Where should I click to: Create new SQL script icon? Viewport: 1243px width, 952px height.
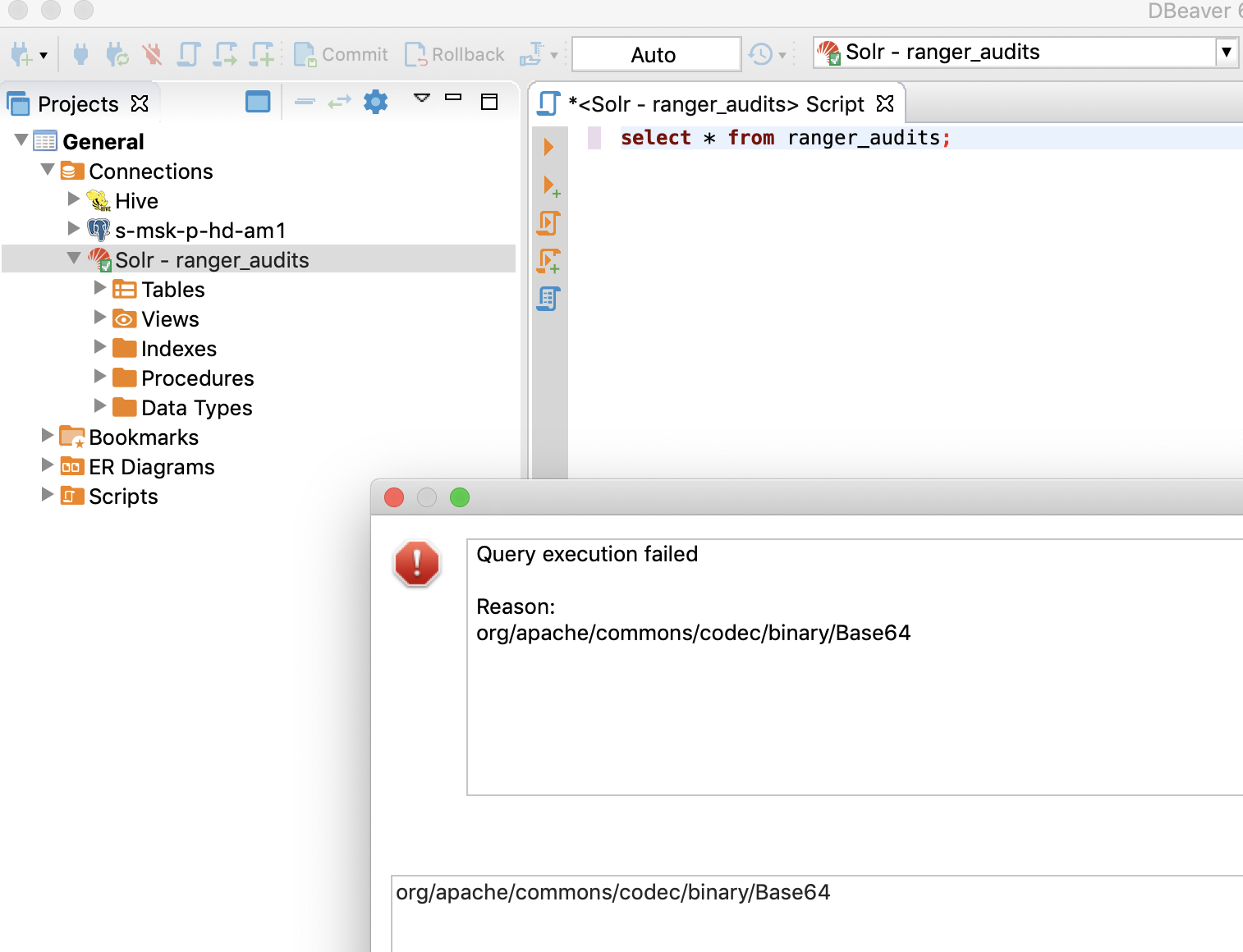(262, 55)
